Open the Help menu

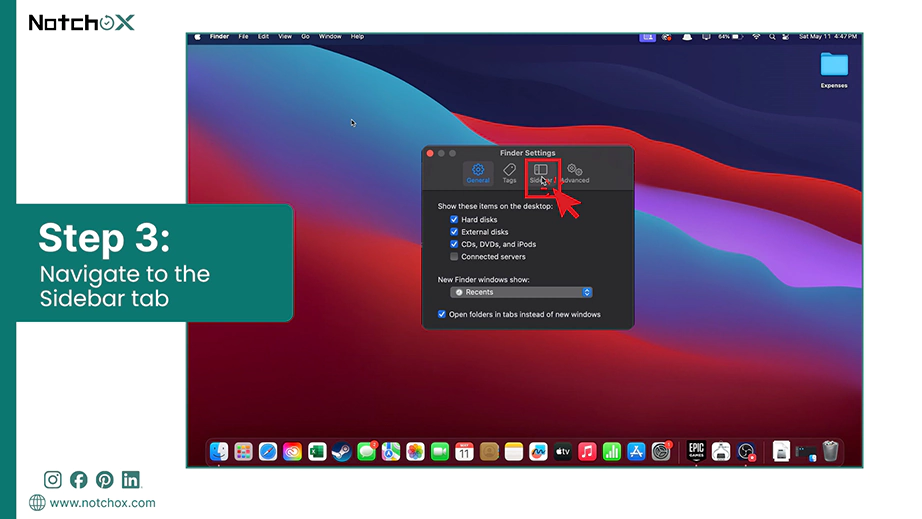pos(357,36)
